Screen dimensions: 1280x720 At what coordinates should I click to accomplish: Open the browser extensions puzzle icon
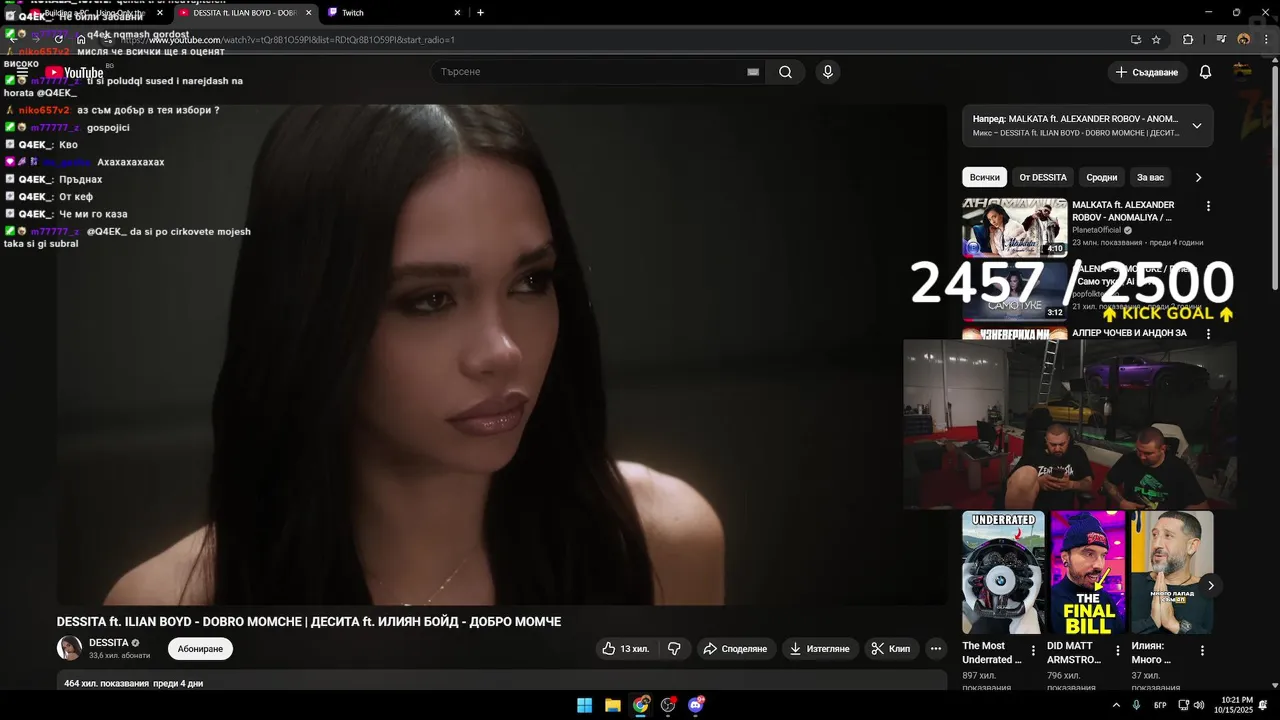click(1188, 40)
